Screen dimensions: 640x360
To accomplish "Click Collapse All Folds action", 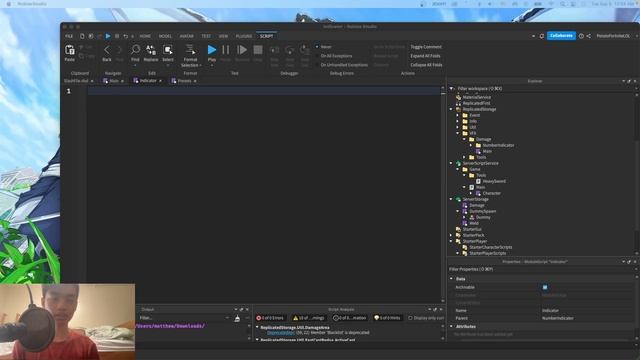I will click(426, 65).
